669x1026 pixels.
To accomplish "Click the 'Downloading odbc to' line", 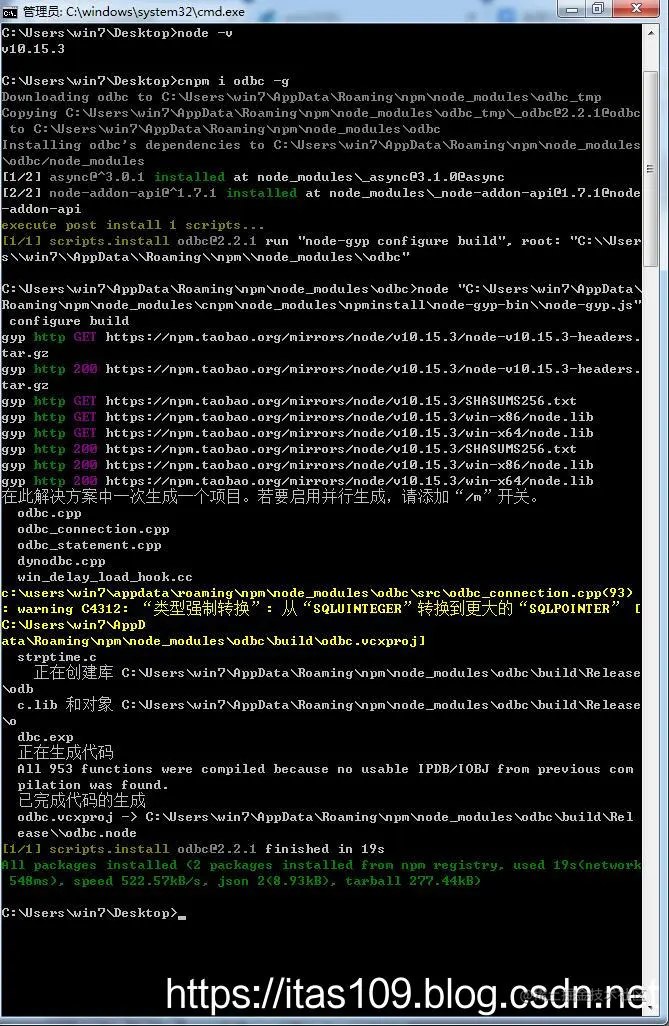I will (x=301, y=97).
